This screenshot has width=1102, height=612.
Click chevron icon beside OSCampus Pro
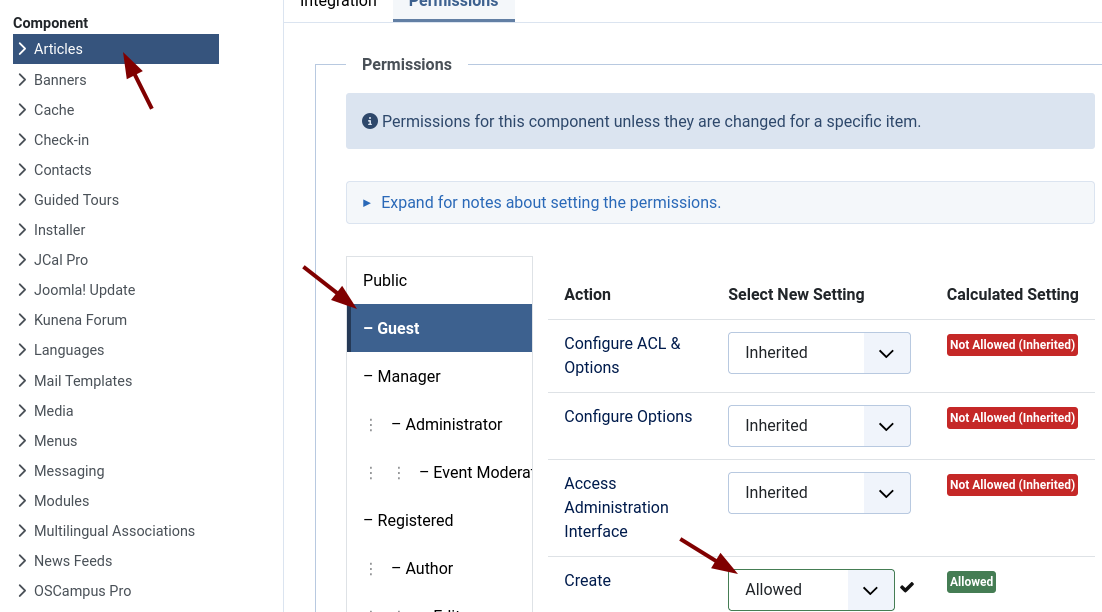(22, 591)
